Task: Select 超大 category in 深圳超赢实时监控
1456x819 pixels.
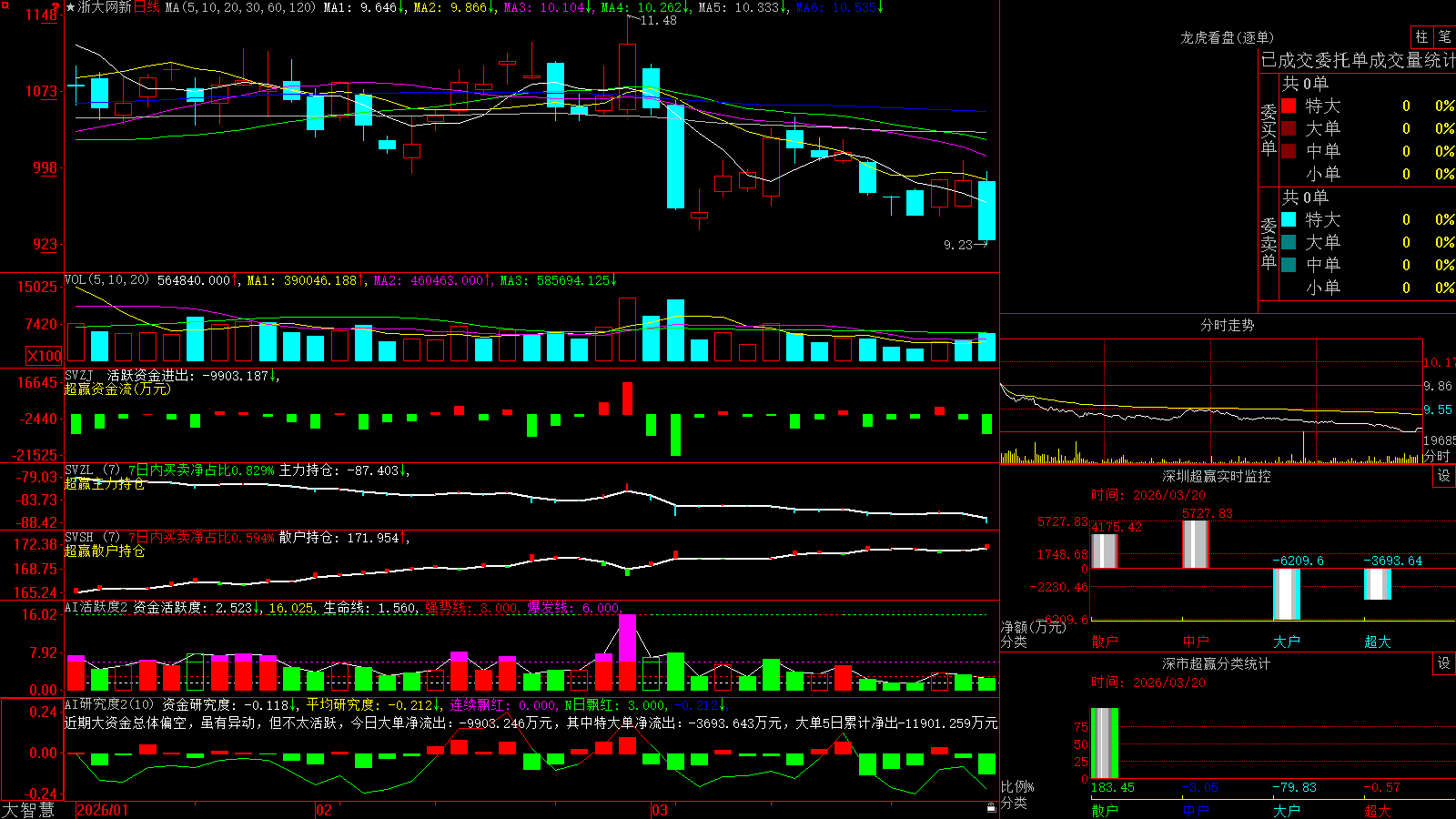Action: [1378, 642]
